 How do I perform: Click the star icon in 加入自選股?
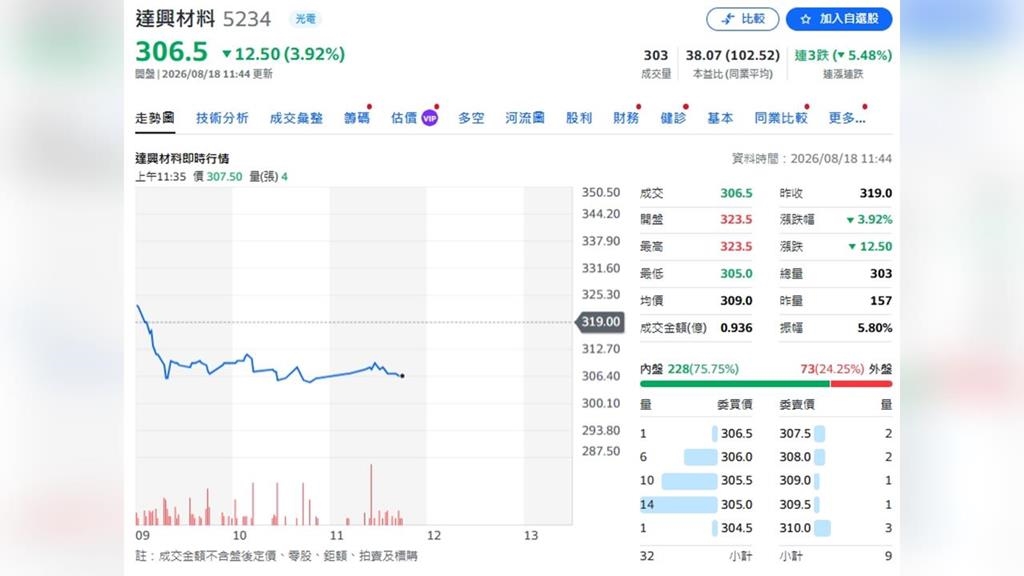(x=805, y=20)
